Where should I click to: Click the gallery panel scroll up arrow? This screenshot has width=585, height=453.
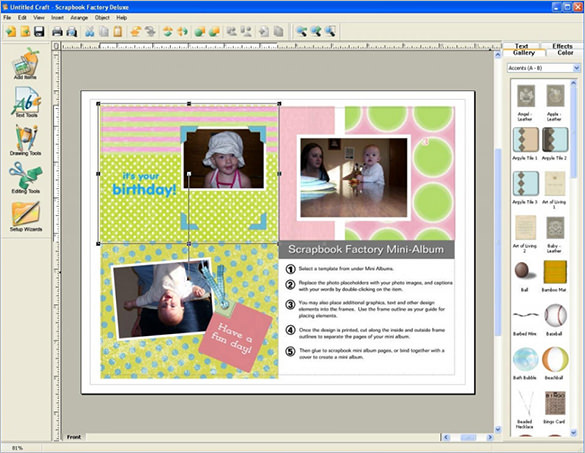point(573,83)
